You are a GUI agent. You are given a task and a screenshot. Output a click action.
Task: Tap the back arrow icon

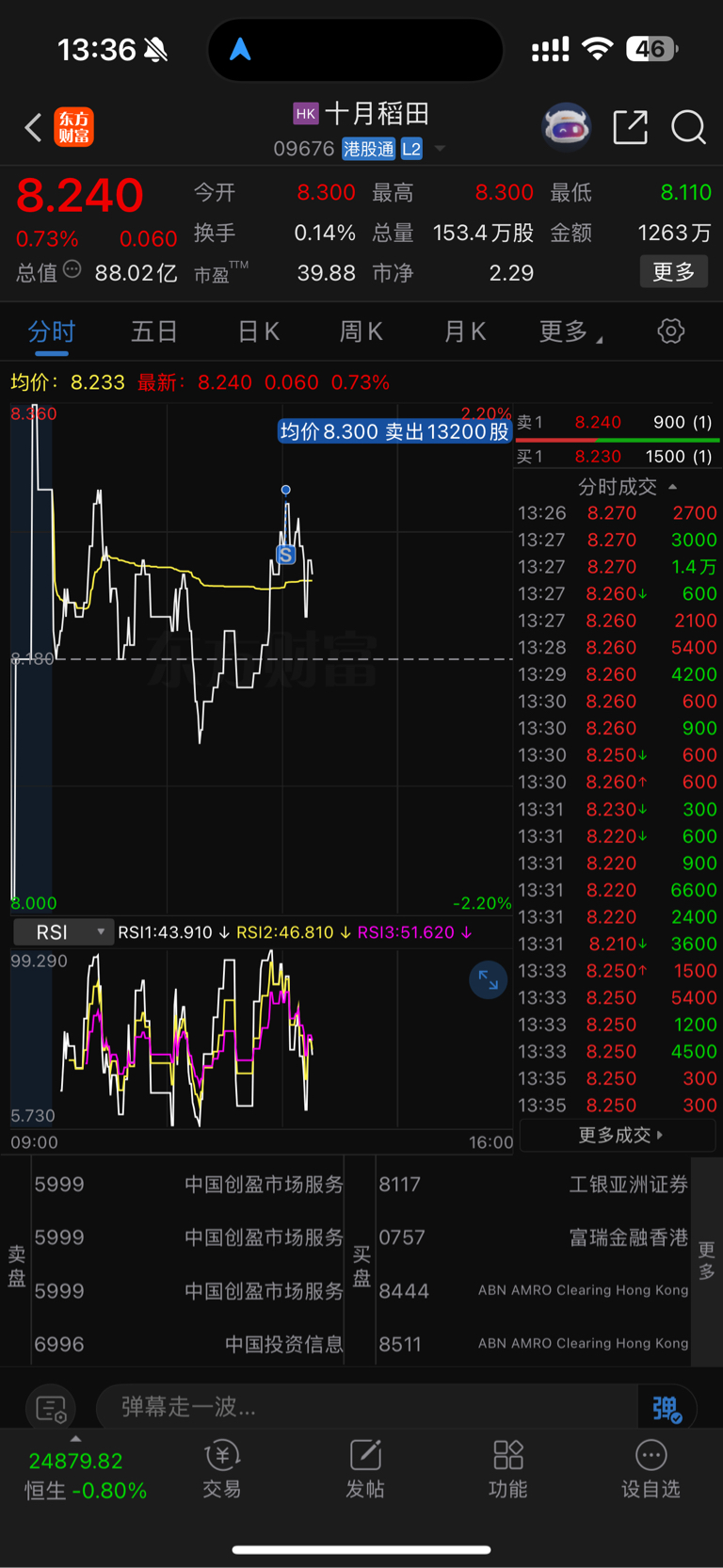click(33, 127)
